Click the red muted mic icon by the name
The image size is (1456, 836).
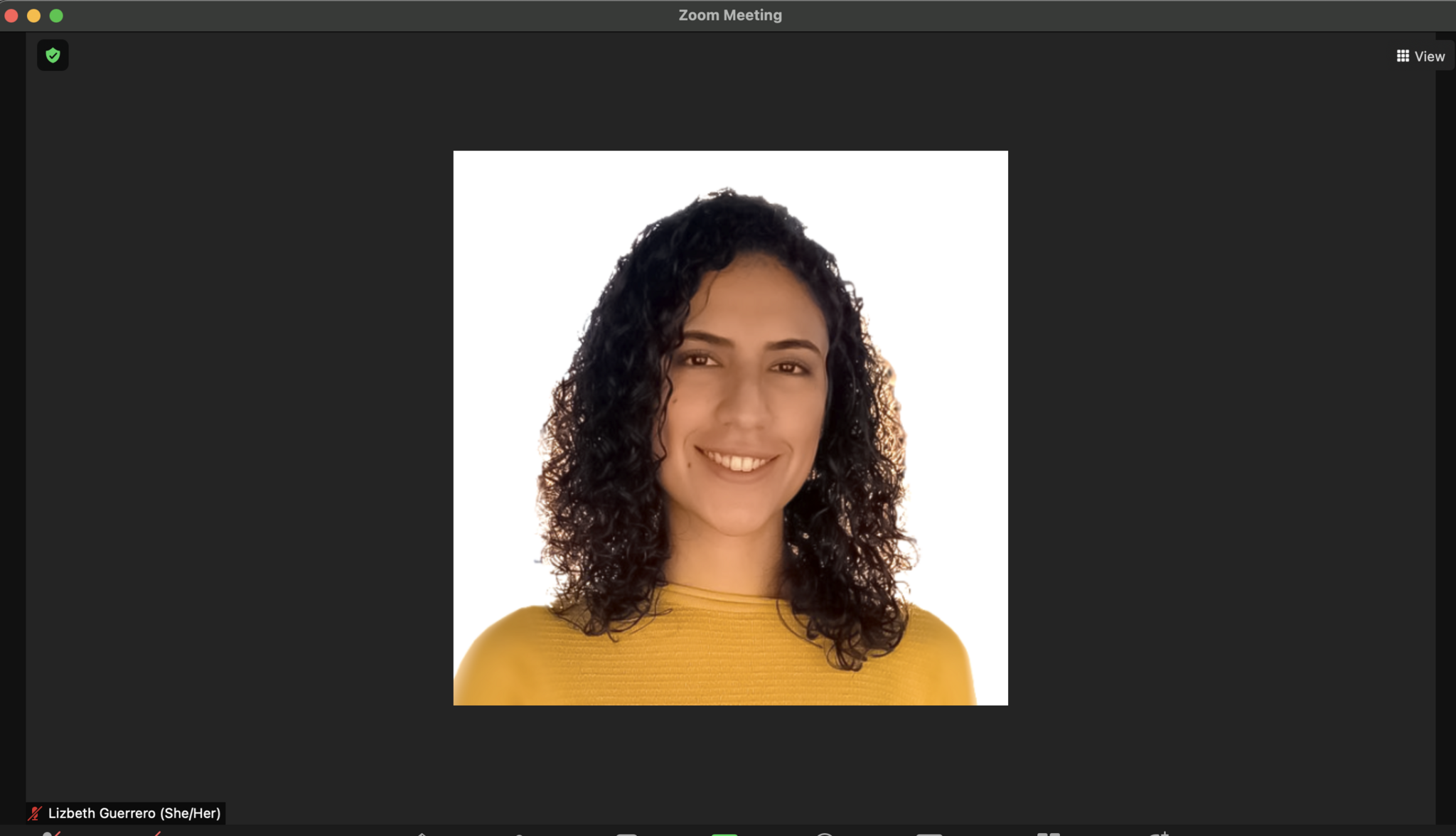36,813
